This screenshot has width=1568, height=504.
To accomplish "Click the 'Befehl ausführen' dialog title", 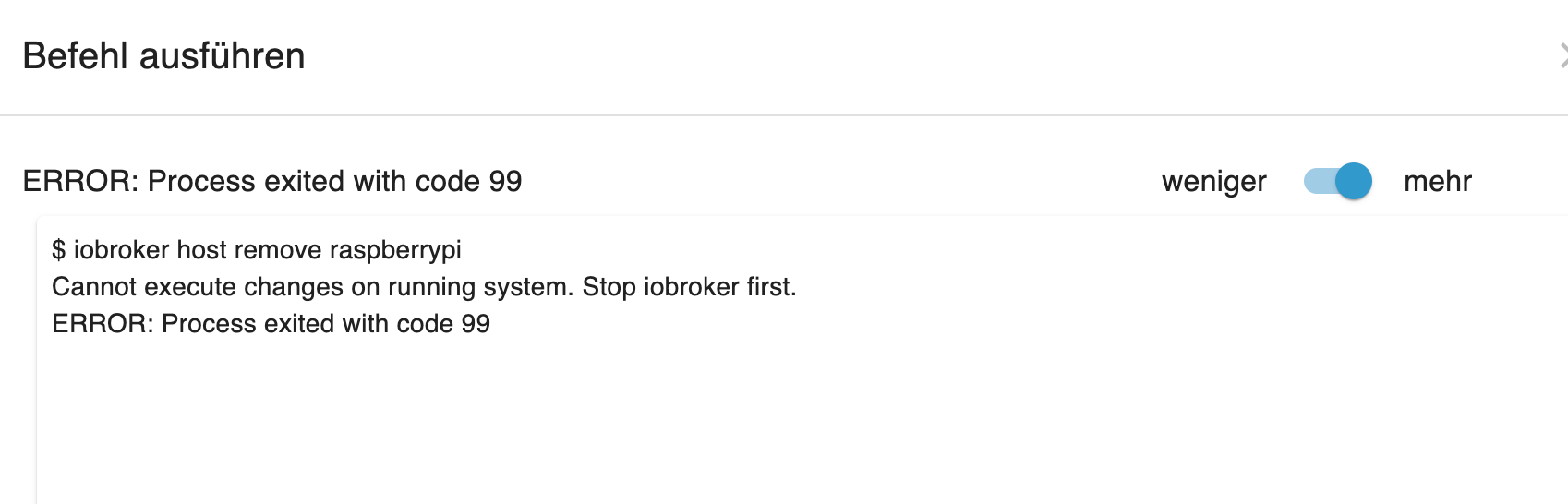I will (x=163, y=56).
